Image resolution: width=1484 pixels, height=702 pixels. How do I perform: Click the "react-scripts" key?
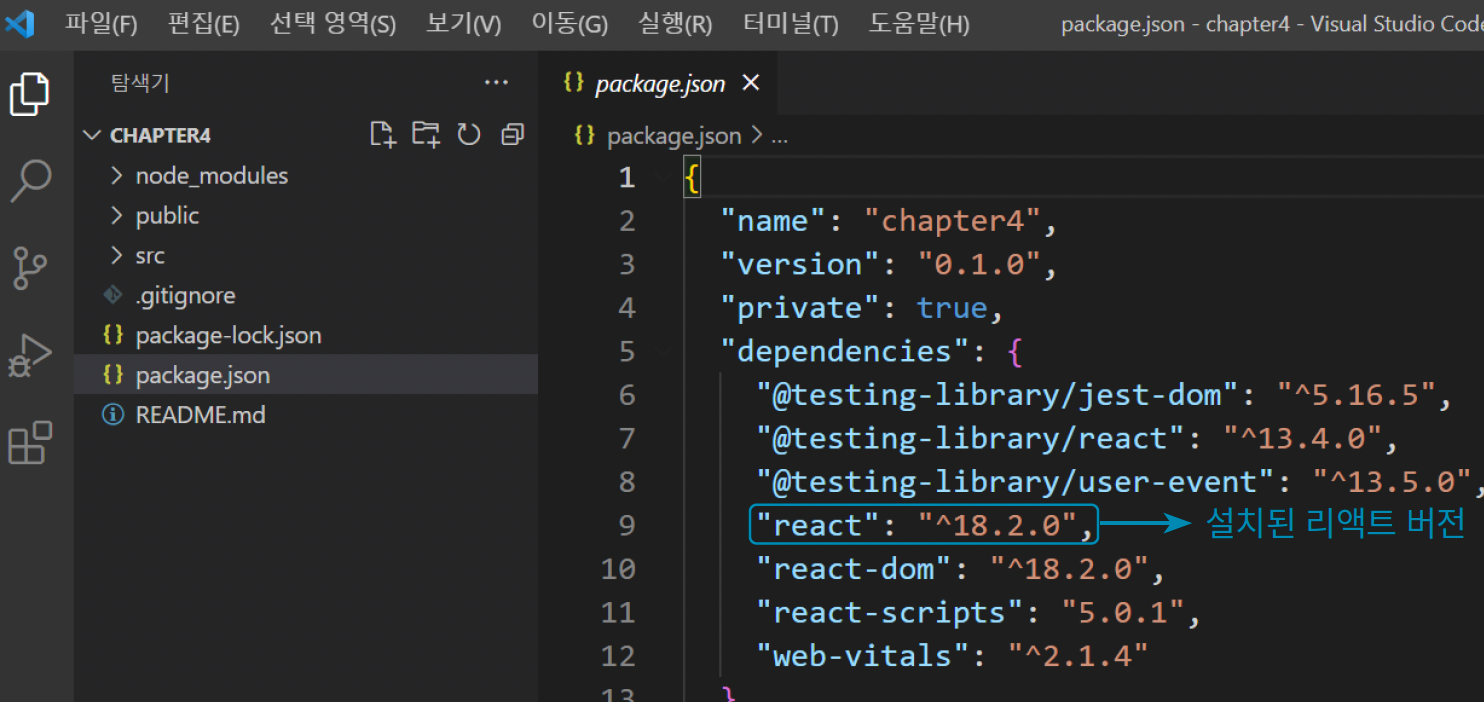(889, 612)
